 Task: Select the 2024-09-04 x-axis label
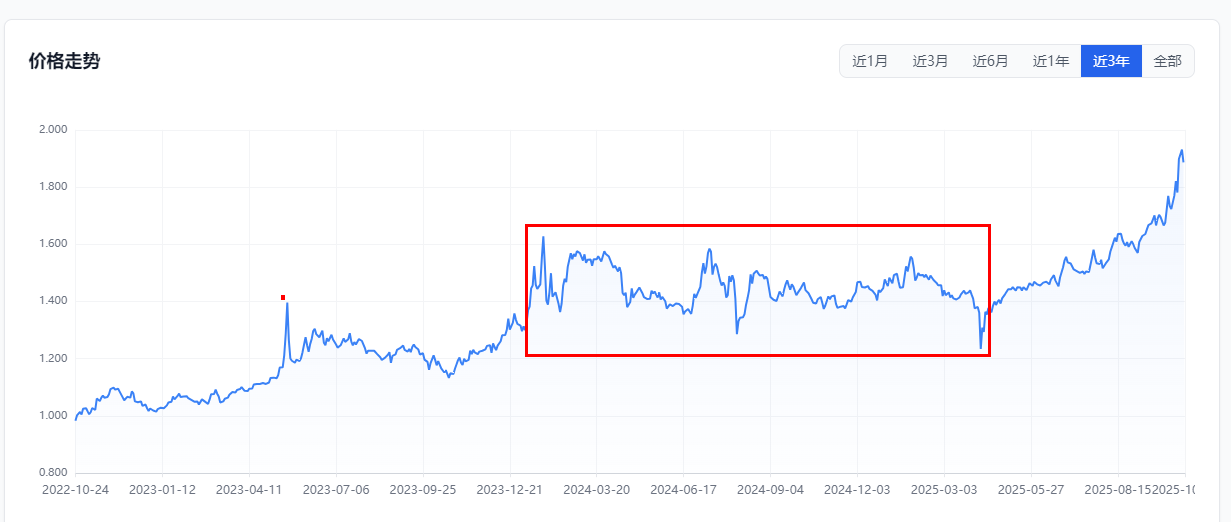pos(770,490)
